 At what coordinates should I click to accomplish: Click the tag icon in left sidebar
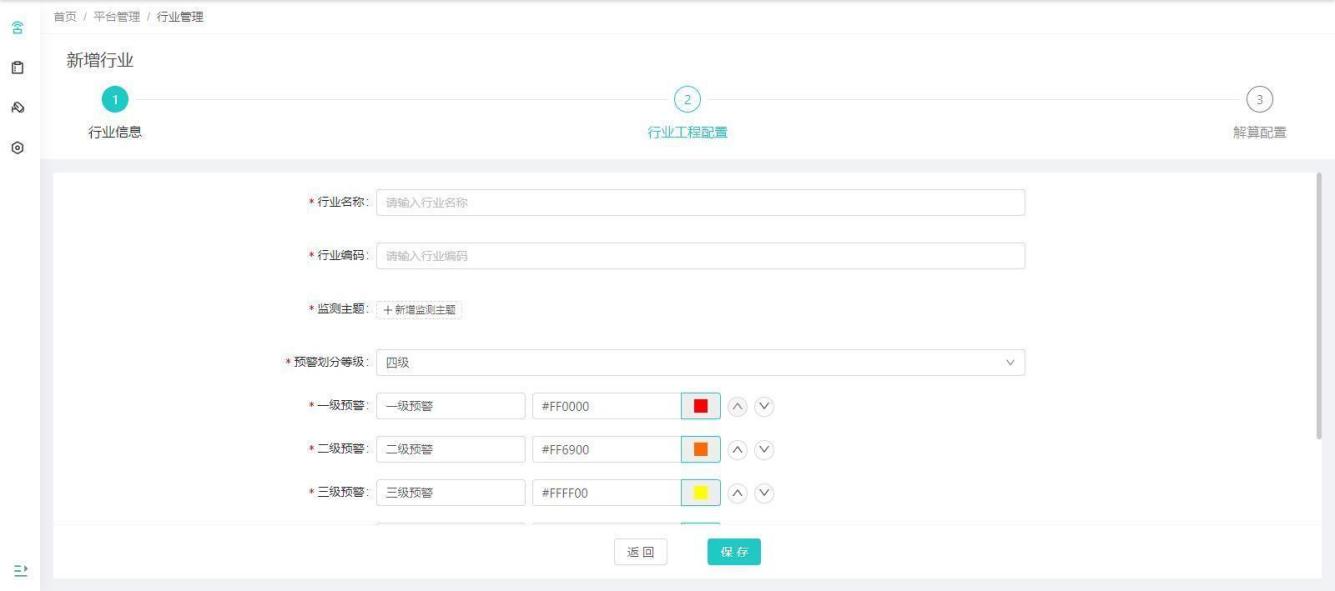pos(19,108)
